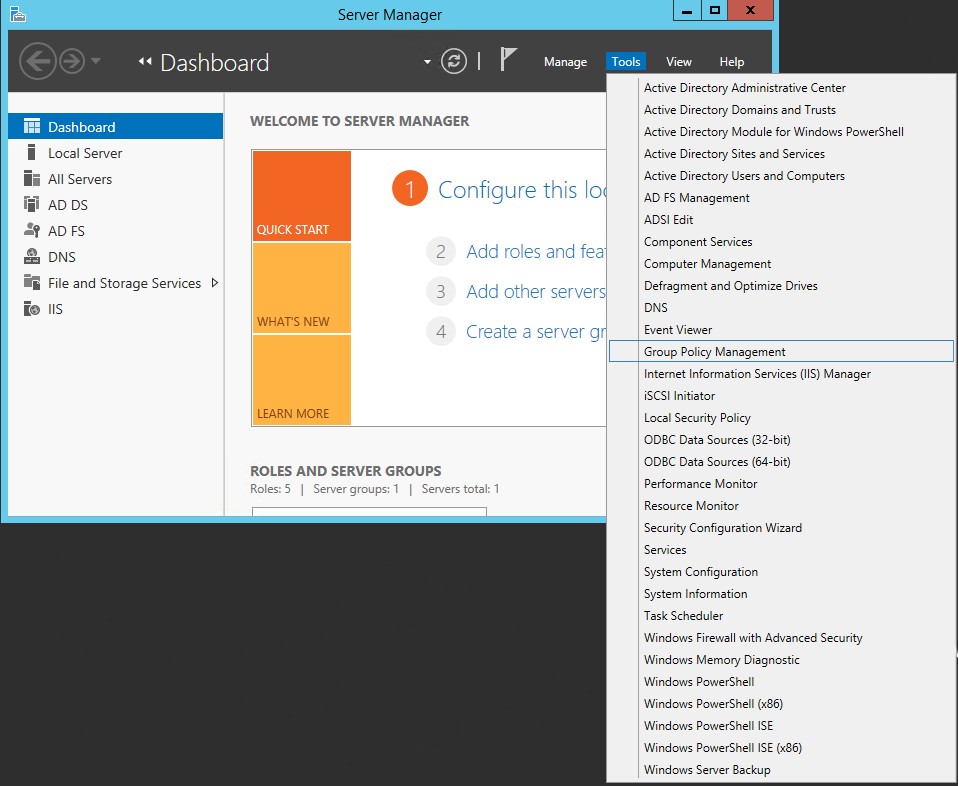Click the IIS role icon
This screenshot has height=786, width=958.
pyautogui.click(x=32, y=309)
